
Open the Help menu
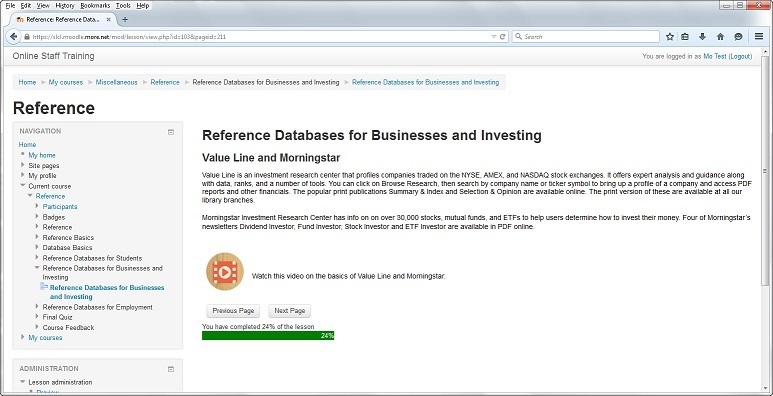click(142, 5)
